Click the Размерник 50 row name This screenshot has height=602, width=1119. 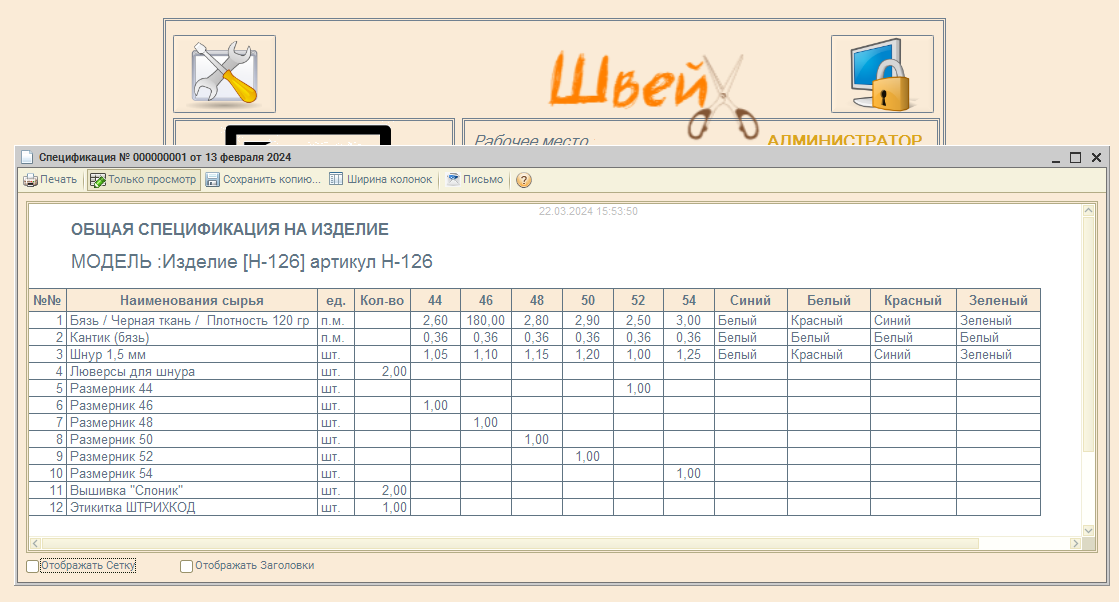191,439
